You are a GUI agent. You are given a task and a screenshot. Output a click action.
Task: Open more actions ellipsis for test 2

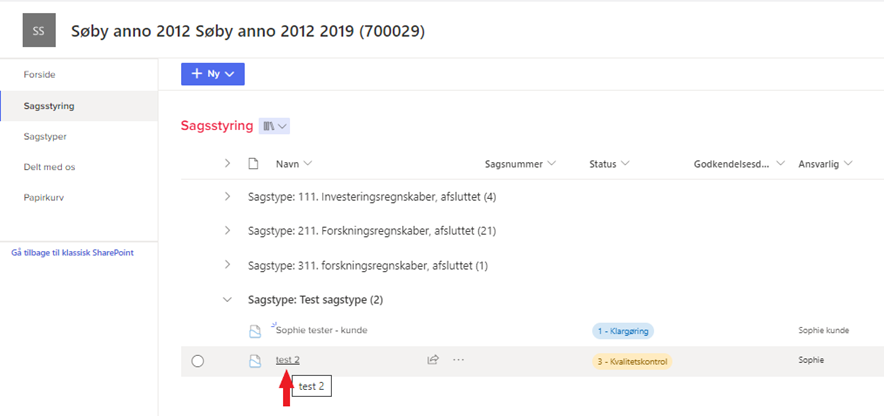(459, 360)
